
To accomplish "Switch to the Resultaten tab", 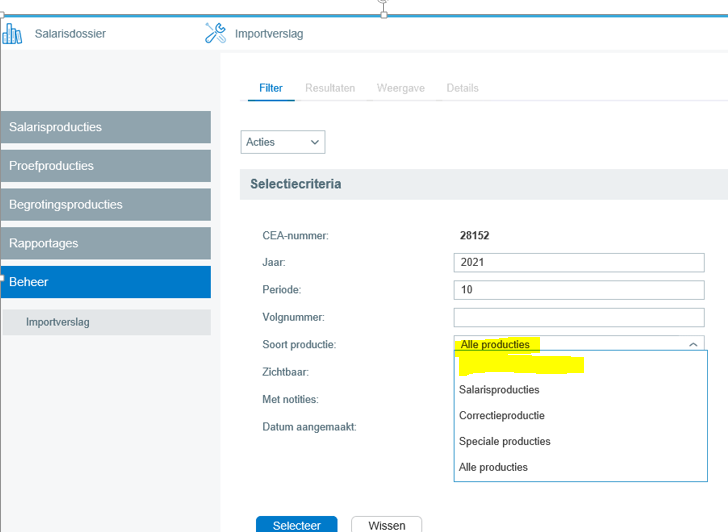I will coord(330,88).
